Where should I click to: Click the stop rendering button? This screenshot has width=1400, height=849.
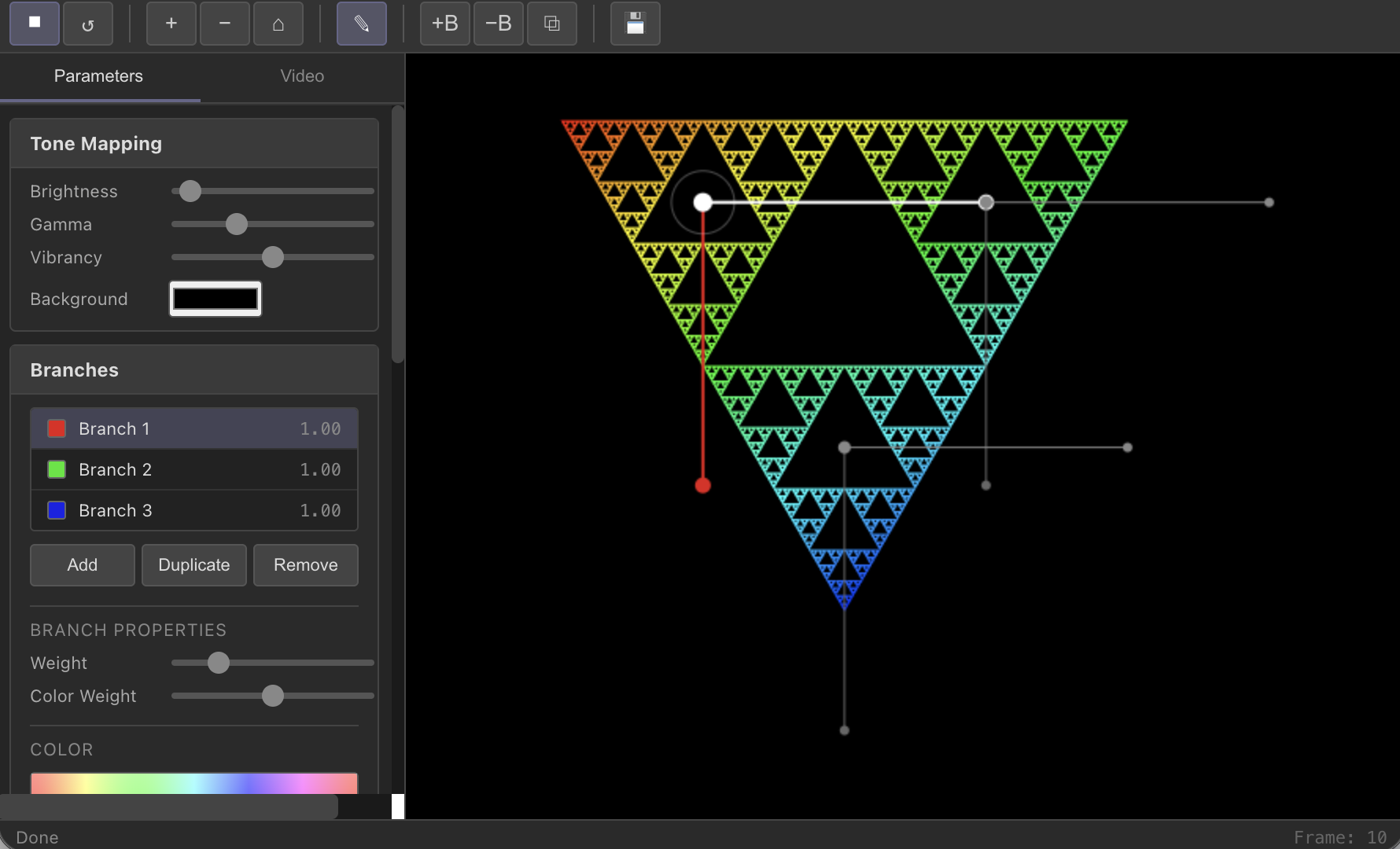coord(35,24)
